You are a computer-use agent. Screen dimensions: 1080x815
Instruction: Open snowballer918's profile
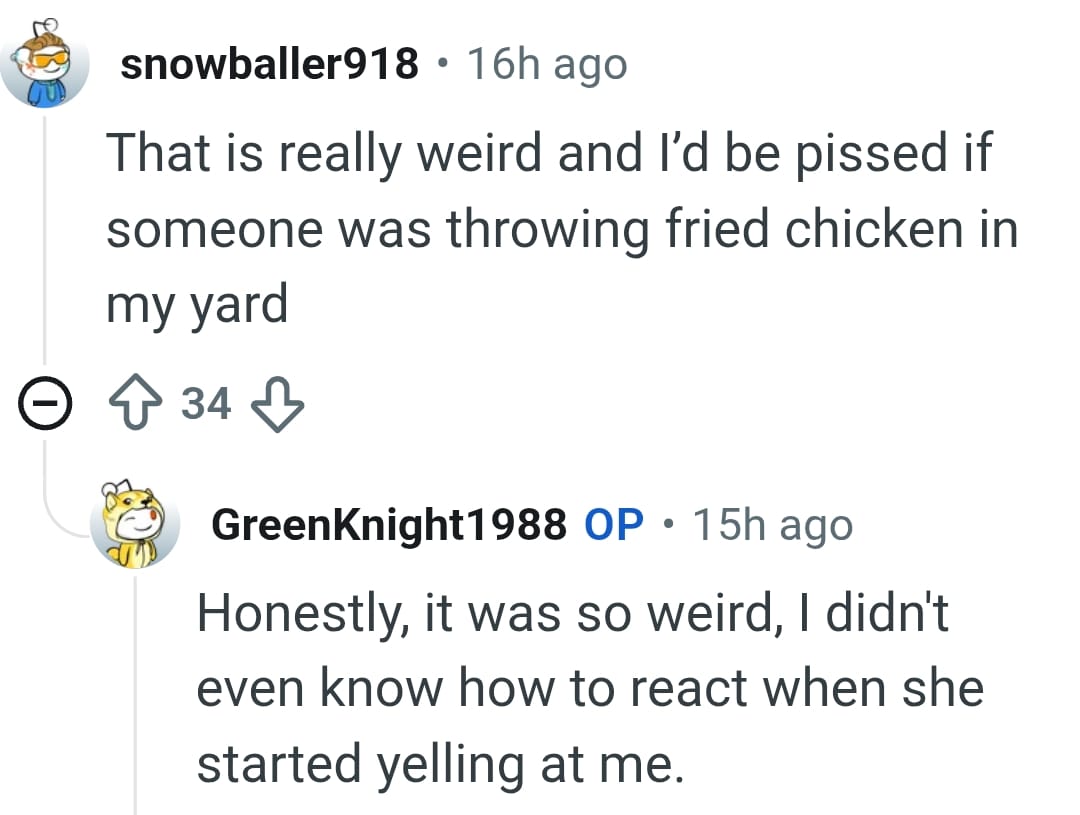pos(270,62)
